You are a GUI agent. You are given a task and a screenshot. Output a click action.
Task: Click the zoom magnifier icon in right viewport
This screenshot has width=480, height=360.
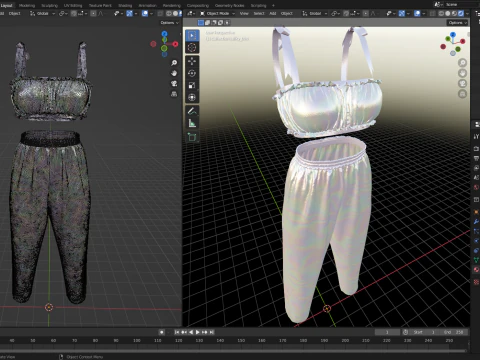coord(462,63)
